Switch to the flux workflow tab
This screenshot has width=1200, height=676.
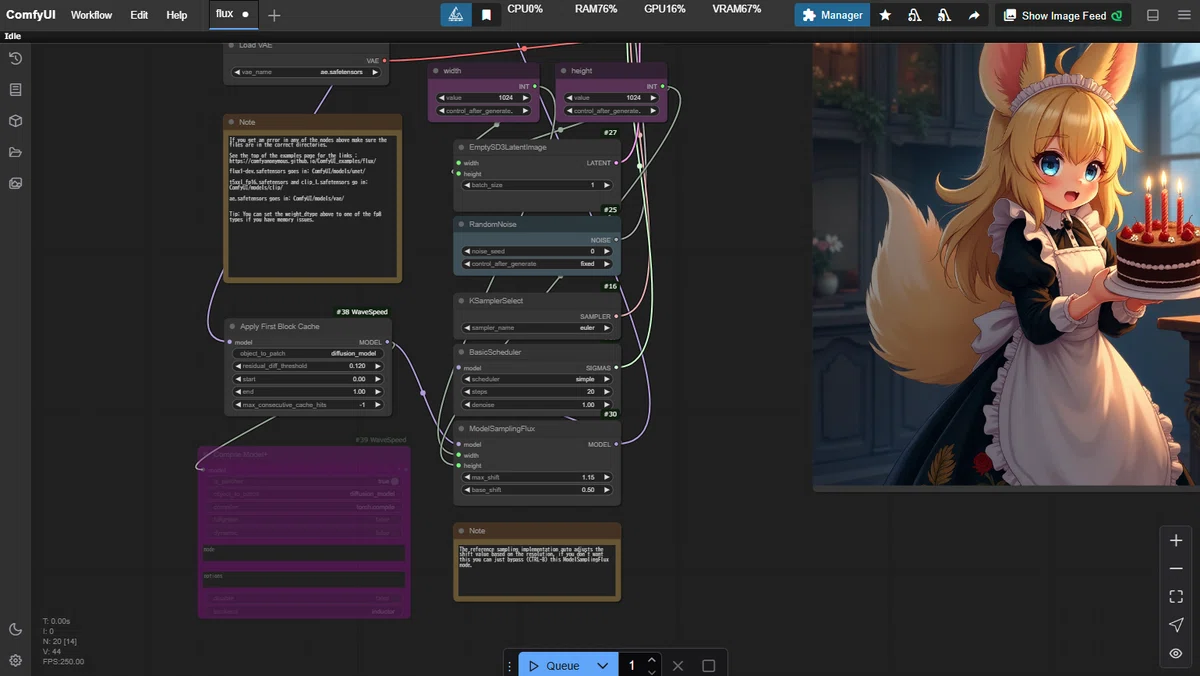coord(234,14)
